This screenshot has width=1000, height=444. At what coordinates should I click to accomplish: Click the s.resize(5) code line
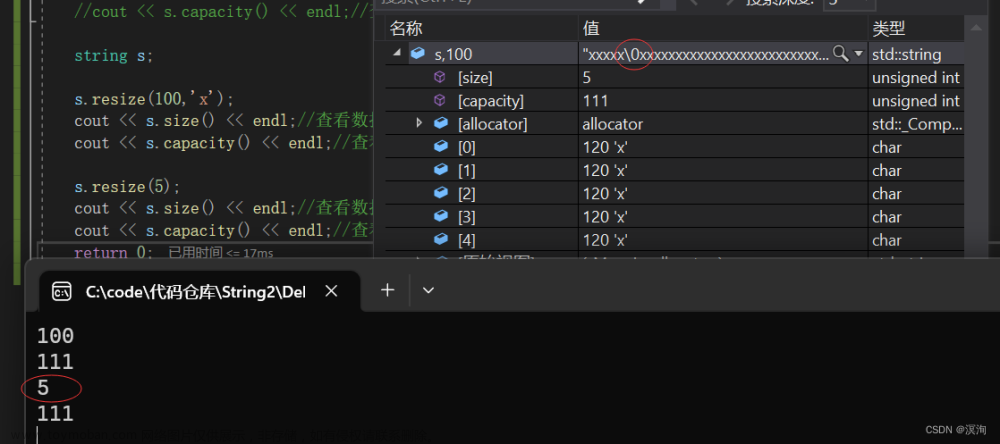128,187
